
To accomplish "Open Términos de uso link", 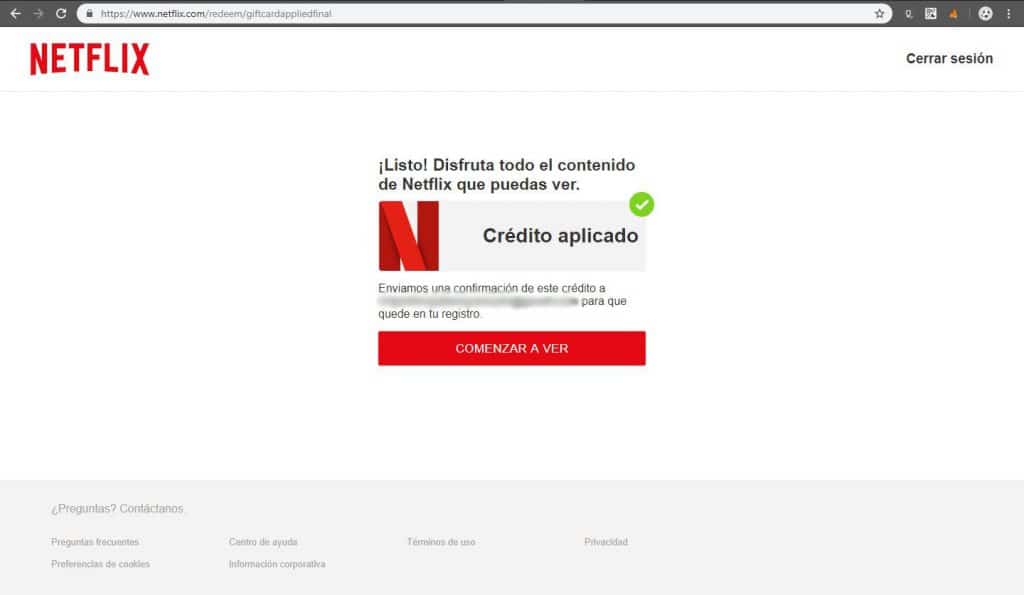I will (441, 541).
